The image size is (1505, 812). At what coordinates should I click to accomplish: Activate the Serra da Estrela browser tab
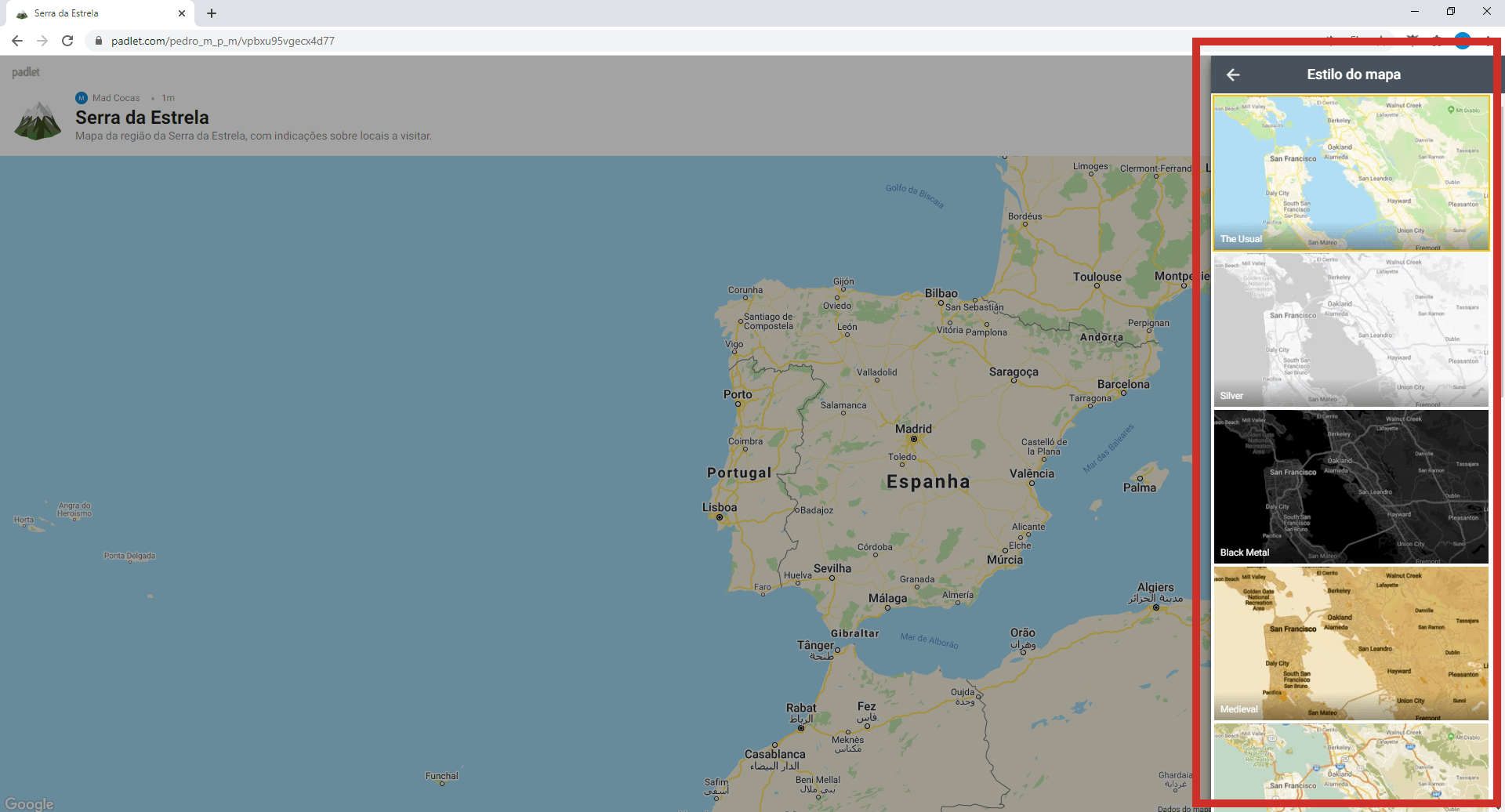(x=100, y=13)
